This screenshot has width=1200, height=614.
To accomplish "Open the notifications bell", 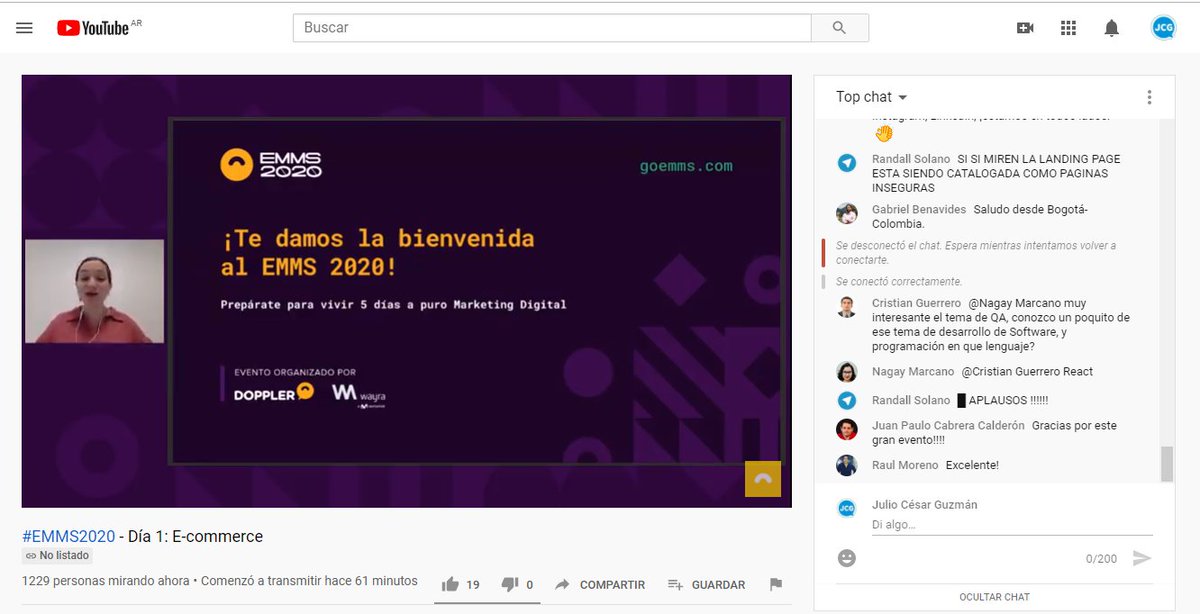I will point(1111,28).
